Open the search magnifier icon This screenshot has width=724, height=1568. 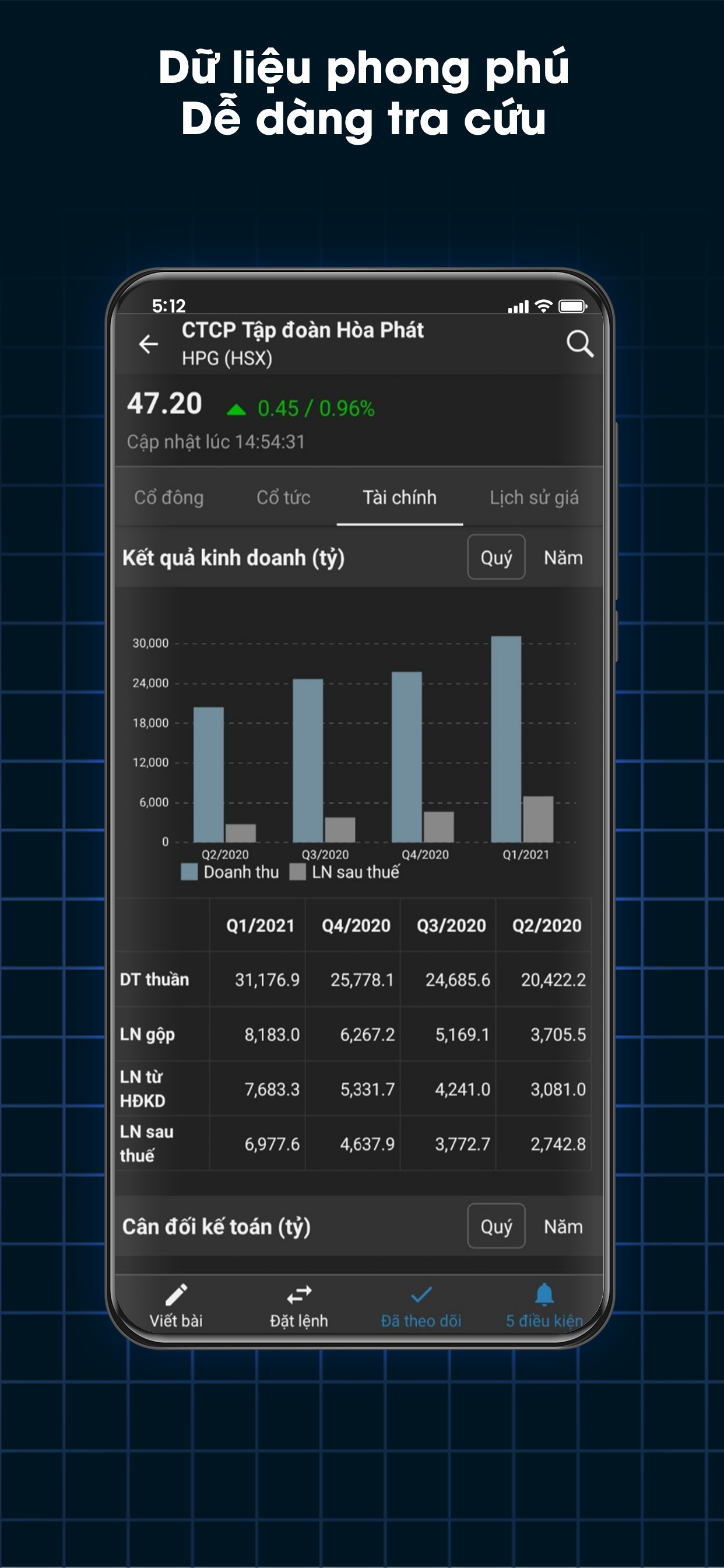[x=580, y=344]
